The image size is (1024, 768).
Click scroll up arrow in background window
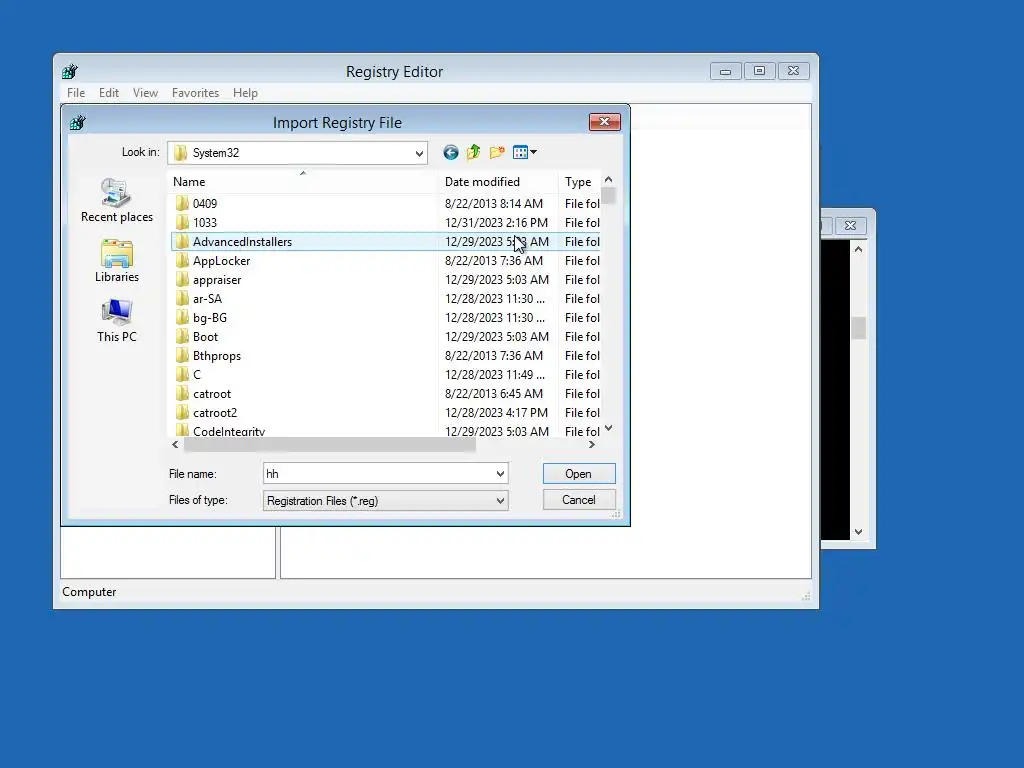click(x=859, y=249)
